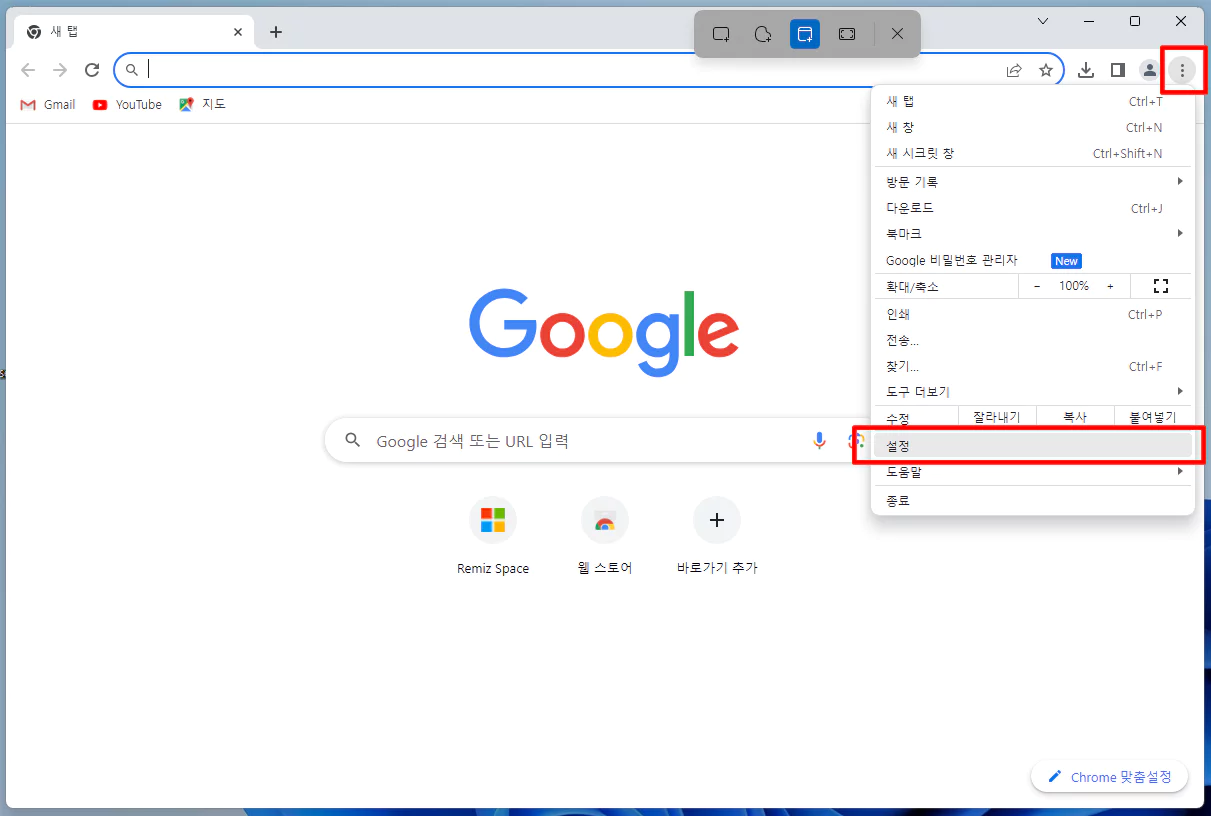This screenshot has height=816, width=1211.
Task: Expand 도구 더보기 submenu
Action: pyautogui.click(x=1032, y=392)
